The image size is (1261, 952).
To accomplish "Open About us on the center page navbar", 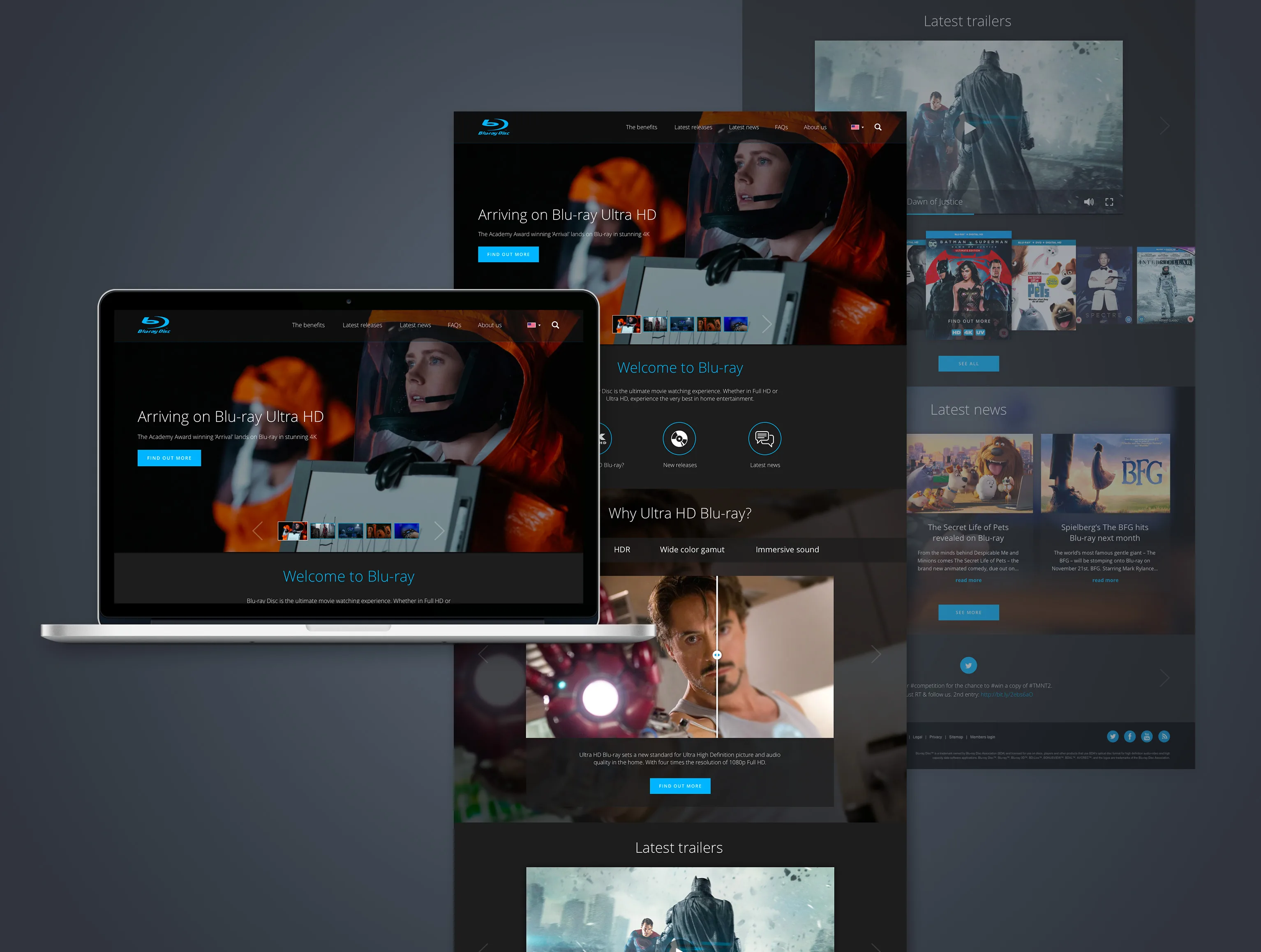I will pos(815,127).
